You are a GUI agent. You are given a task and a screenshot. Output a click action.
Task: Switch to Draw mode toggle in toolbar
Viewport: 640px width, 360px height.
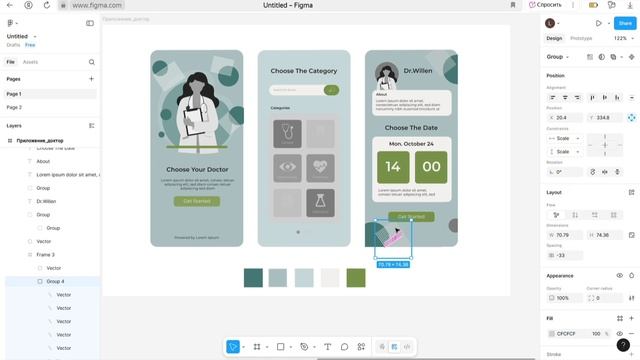pyautogui.click(x=382, y=347)
